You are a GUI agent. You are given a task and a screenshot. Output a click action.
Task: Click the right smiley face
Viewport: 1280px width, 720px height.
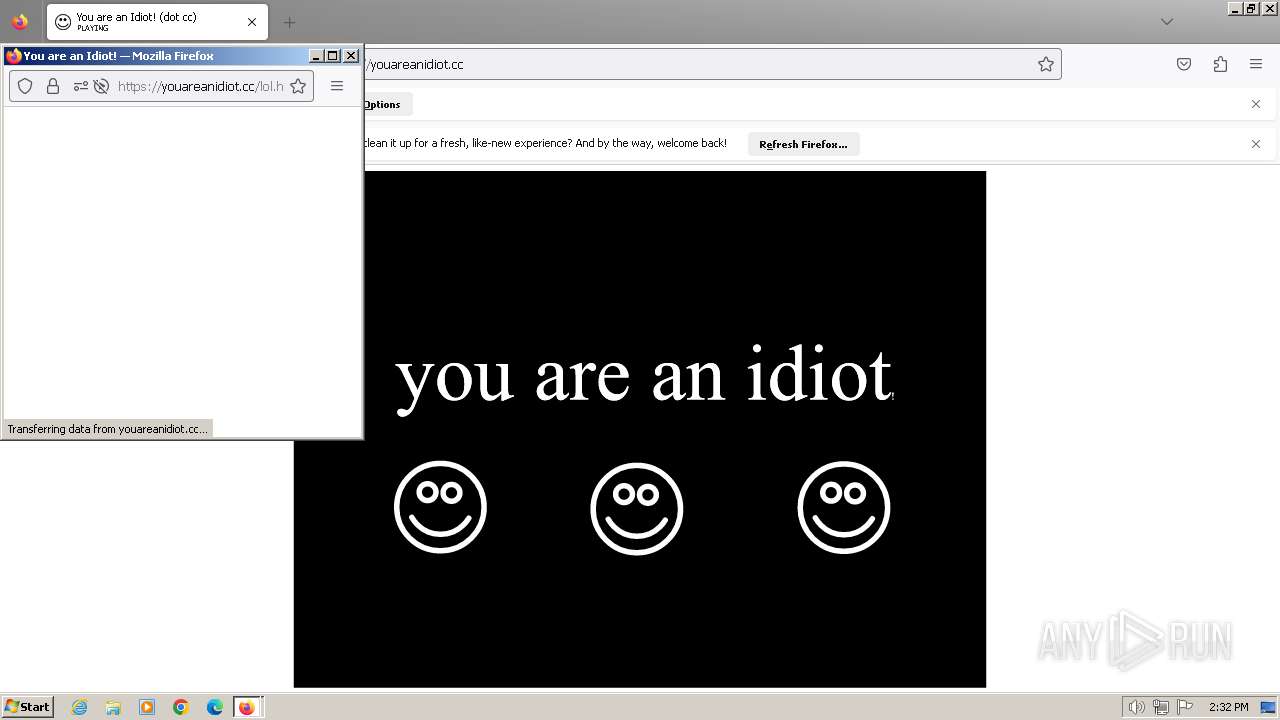point(843,507)
